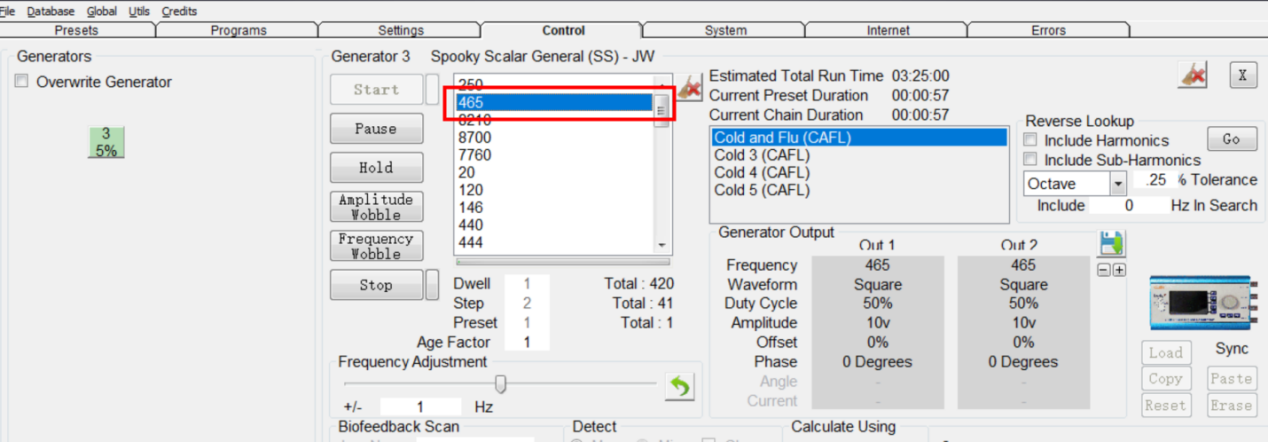
Task: Switch to the Settings tab
Action: click(x=400, y=31)
